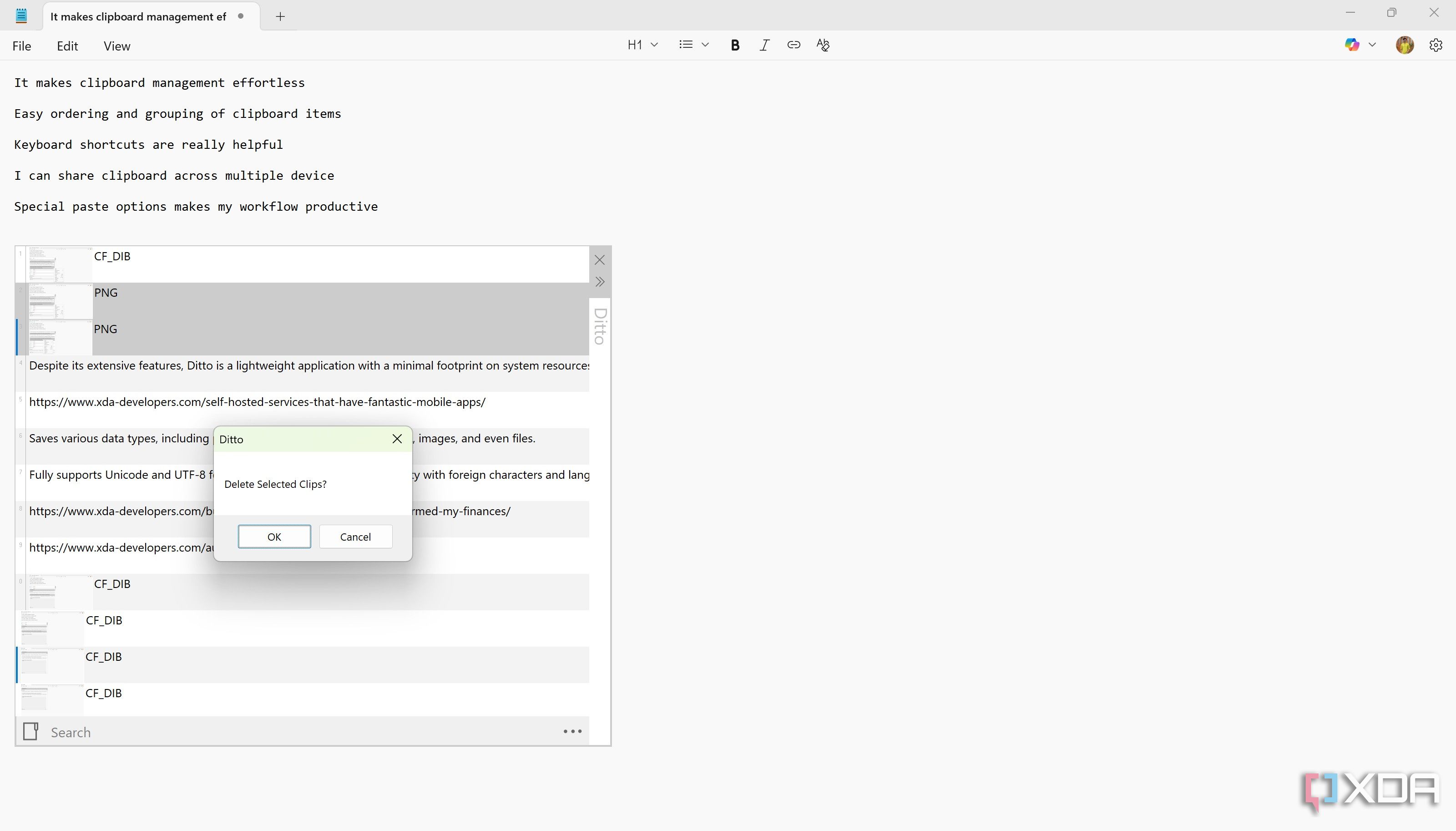Click the line 'Special paste options makes my workflow productive'
This screenshot has height=831, width=1456.
coord(196,207)
